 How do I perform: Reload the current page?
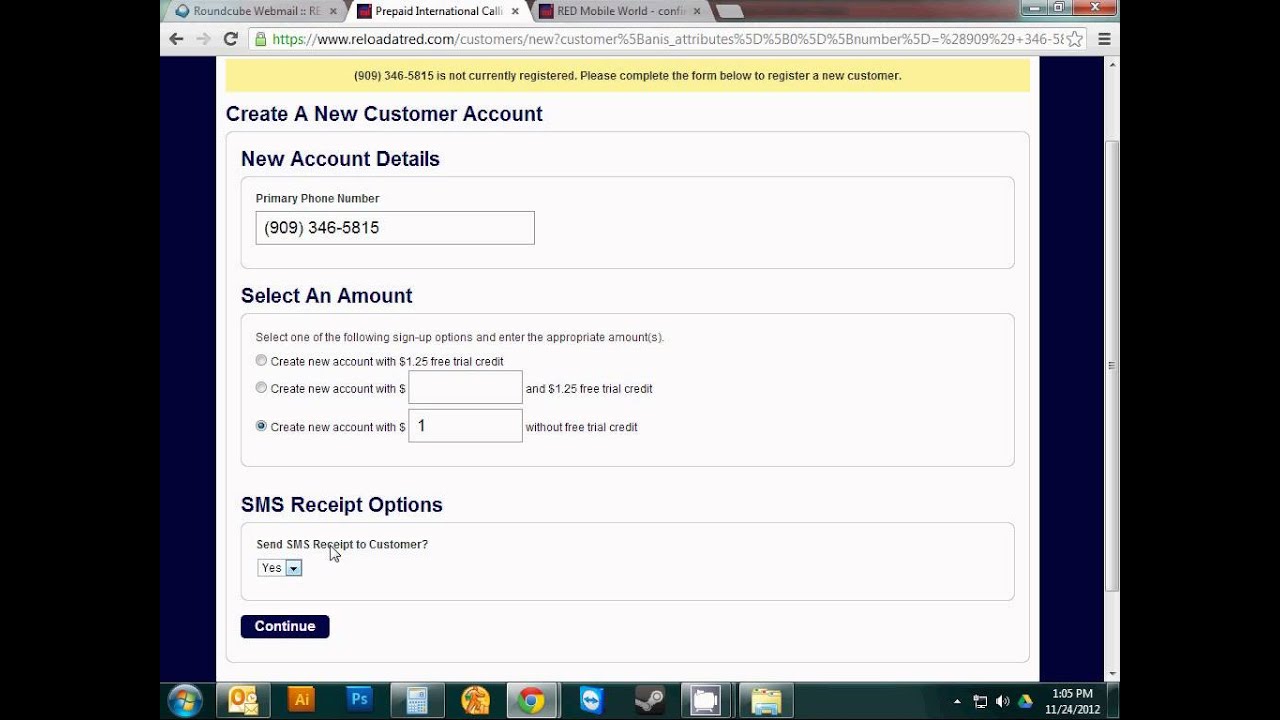(230, 39)
